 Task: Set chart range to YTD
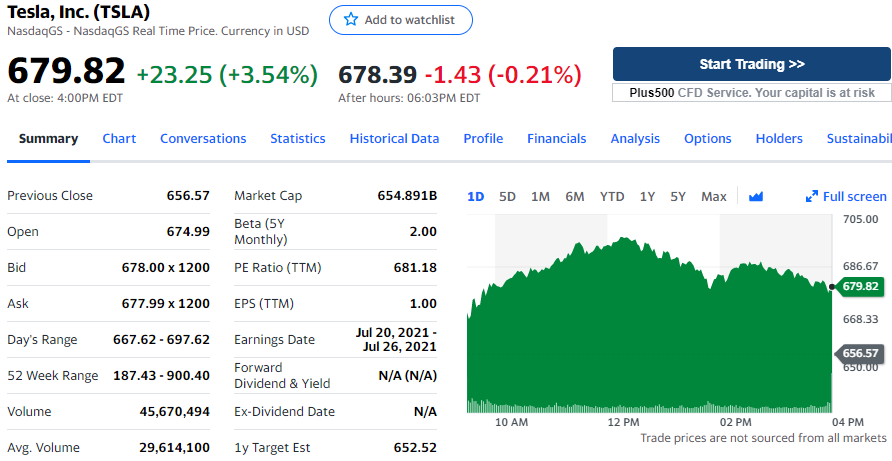point(612,197)
